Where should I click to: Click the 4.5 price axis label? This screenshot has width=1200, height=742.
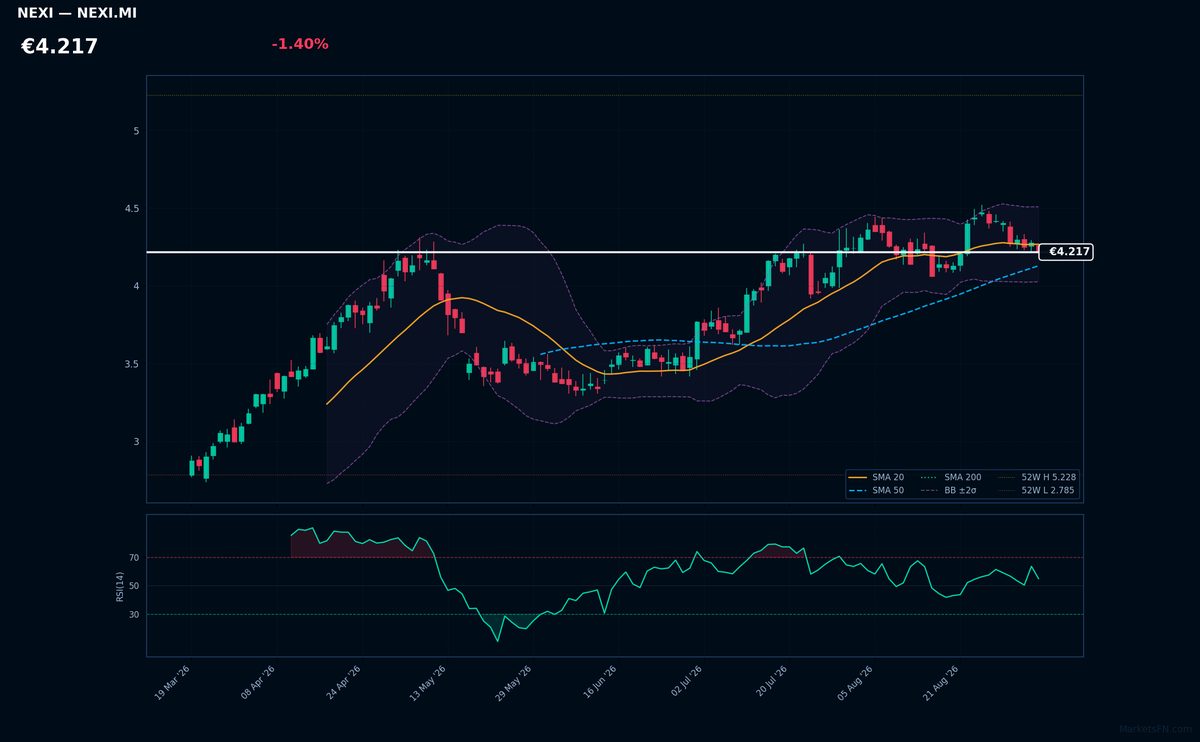[x=131, y=209]
